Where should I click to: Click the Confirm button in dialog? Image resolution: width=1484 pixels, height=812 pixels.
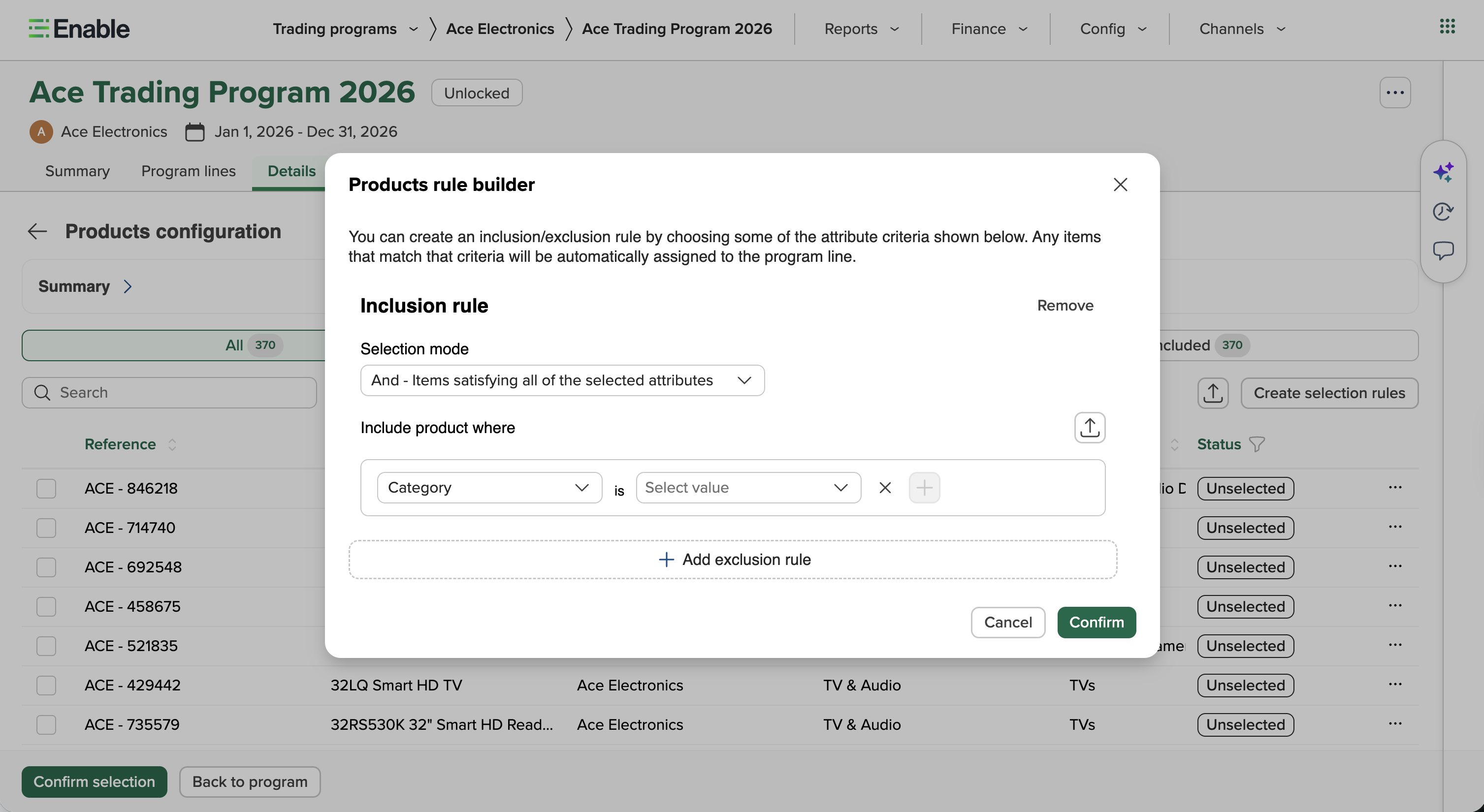[x=1097, y=622]
